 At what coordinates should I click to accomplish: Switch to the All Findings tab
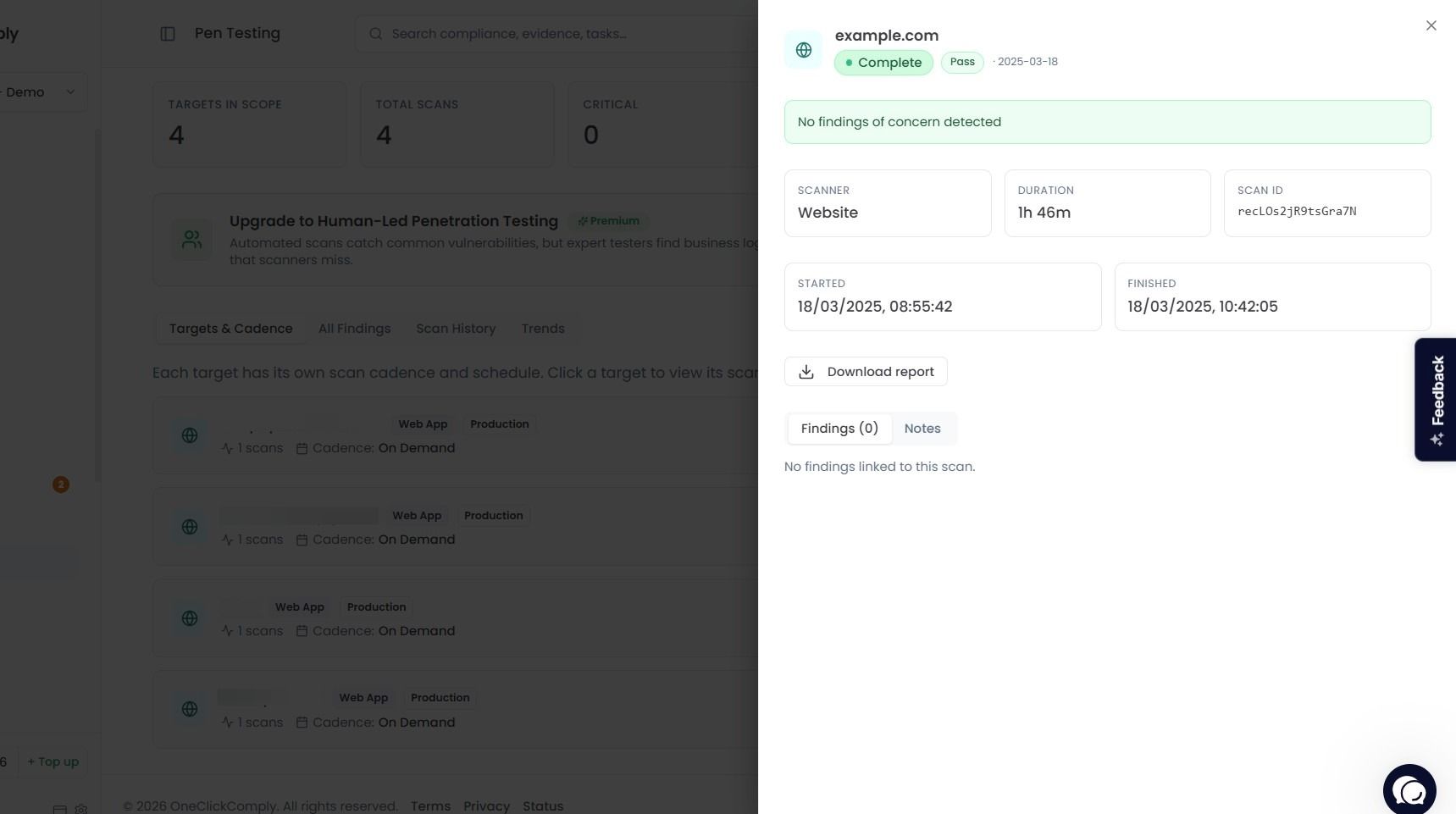(x=354, y=329)
